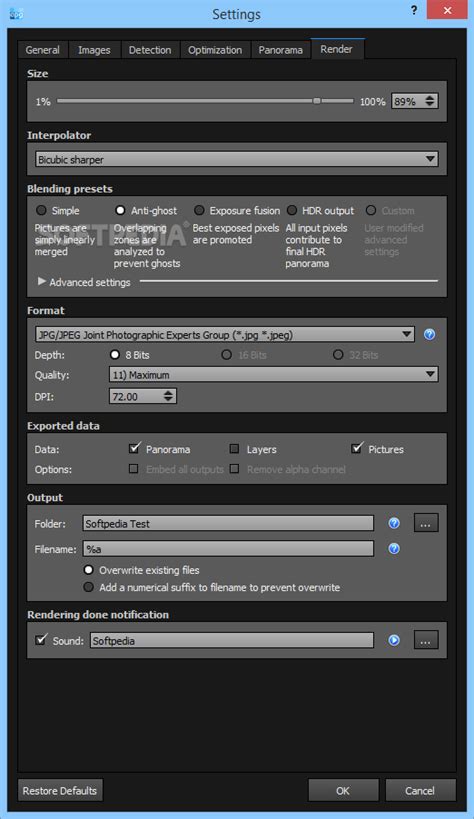Open the Interpolator dropdown
The width and height of the screenshot is (474, 819).
tap(237, 159)
